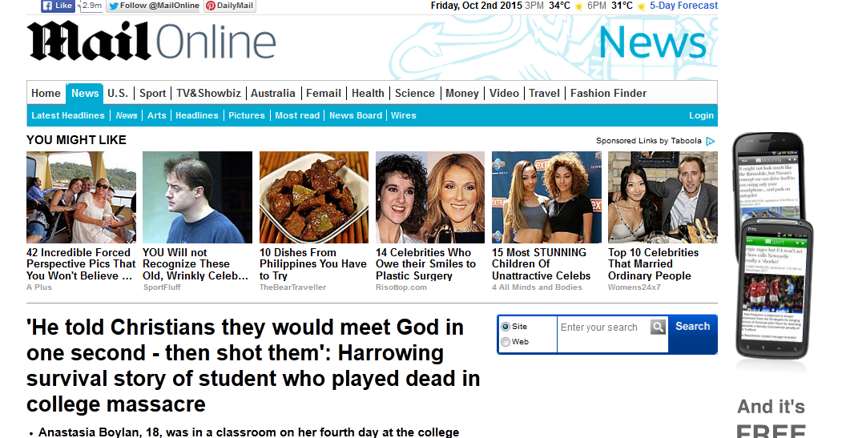Image resolution: width=850 pixels, height=438 pixels.
Task: Open the Latest Headlines subsection
Action: click(68, 115)
